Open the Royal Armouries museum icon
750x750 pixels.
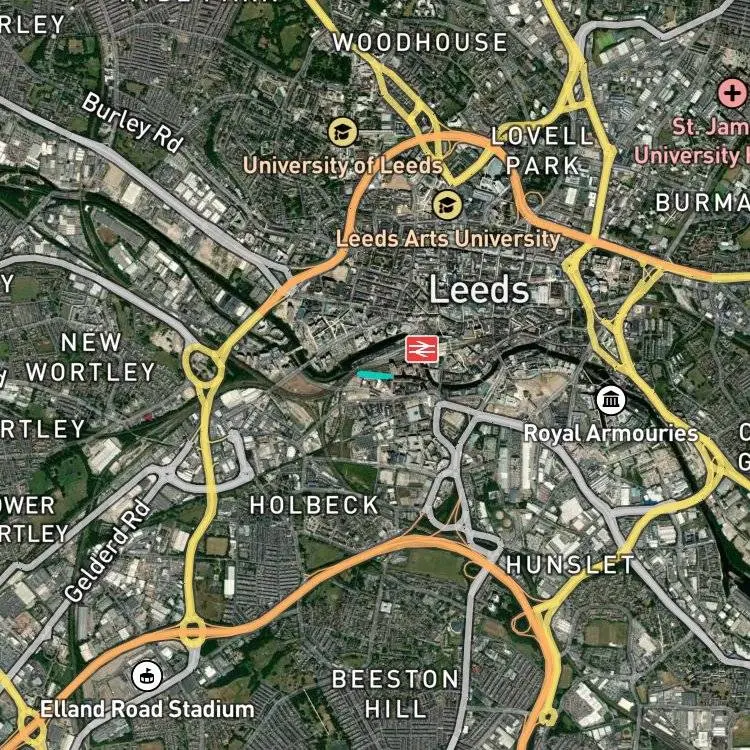611,400
